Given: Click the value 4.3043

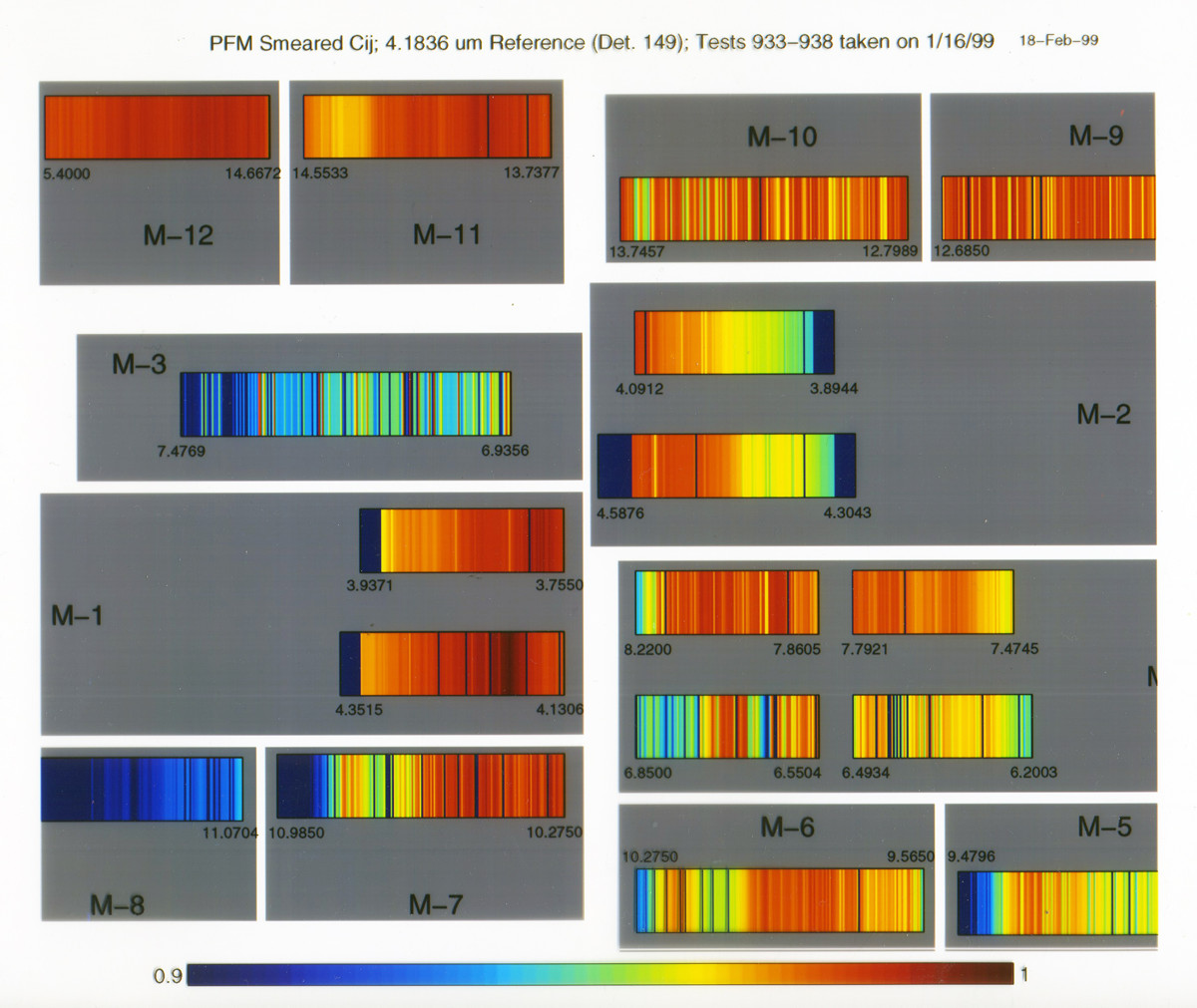Looking at the screenshot, I should [847, 513].
